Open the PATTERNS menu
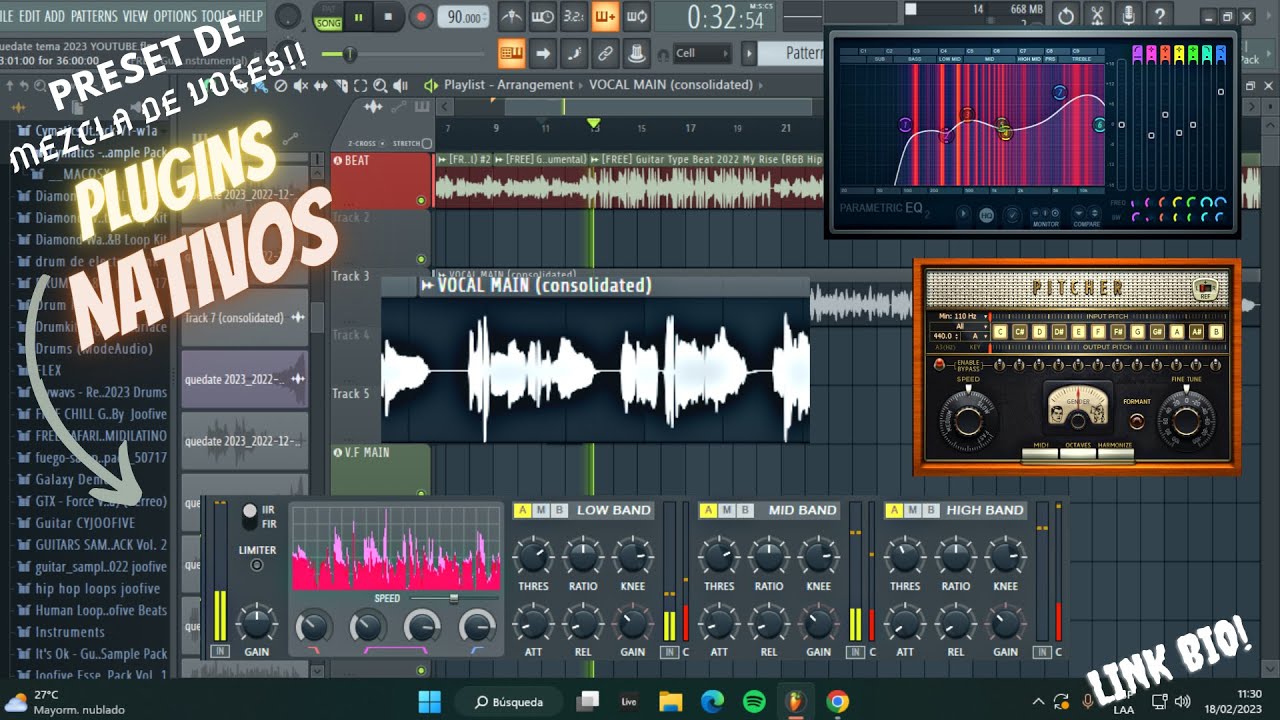The image size is (1280, 720). coord(94,16)
